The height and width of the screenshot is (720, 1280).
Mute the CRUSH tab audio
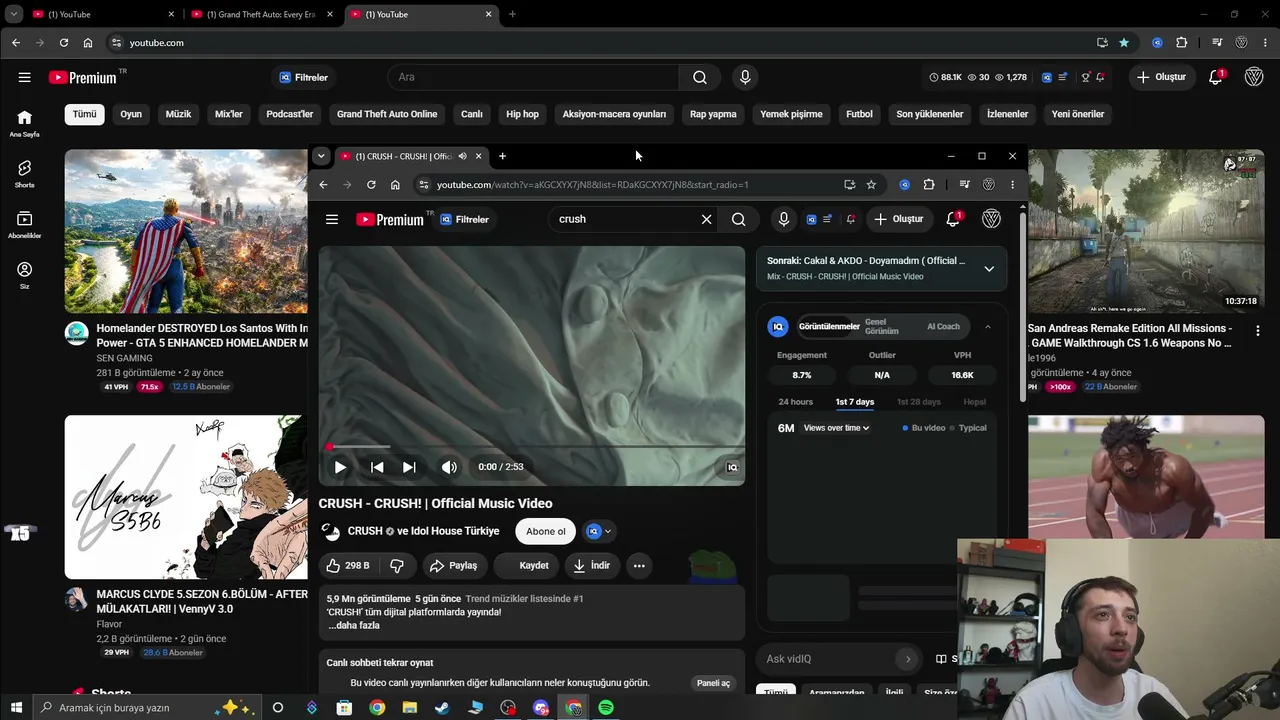pos(462,156)
